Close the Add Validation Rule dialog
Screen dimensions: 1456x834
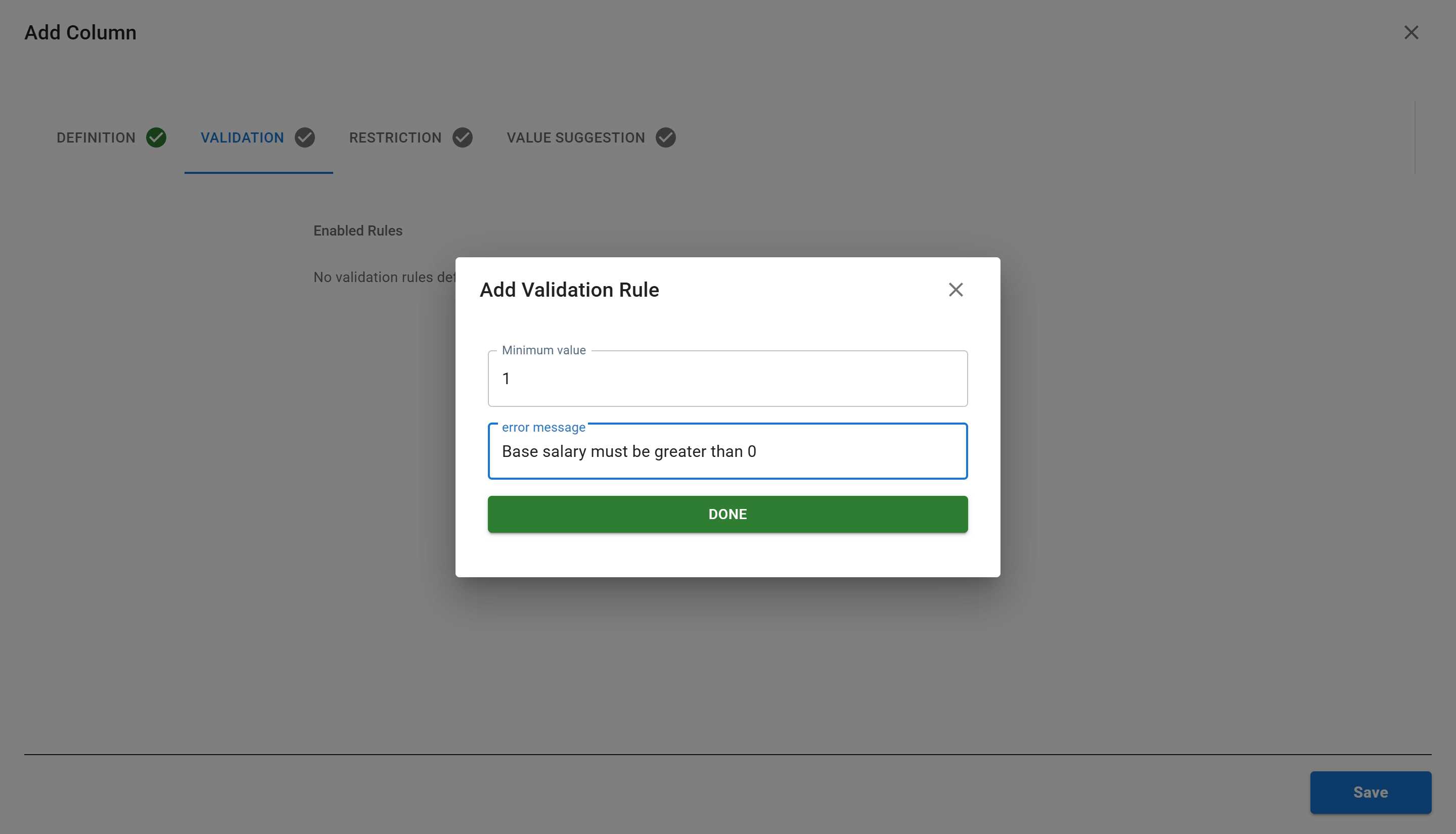point(955,290)
